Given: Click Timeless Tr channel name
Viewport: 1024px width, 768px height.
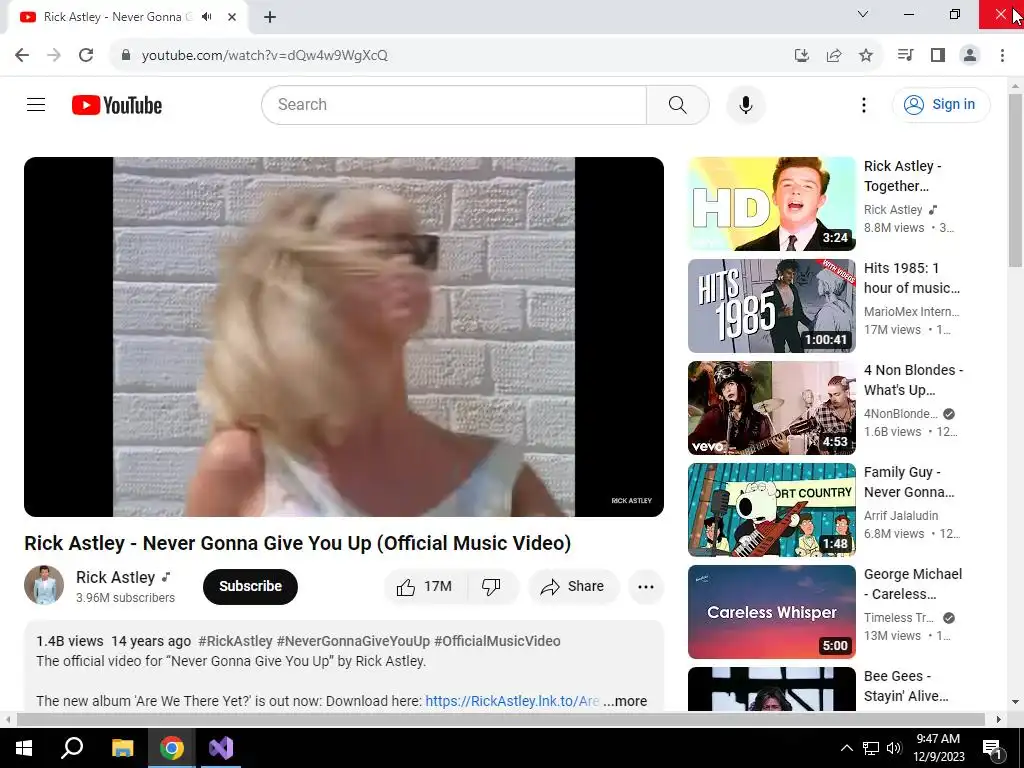Looking at the screenshot, I should point(899,617).
